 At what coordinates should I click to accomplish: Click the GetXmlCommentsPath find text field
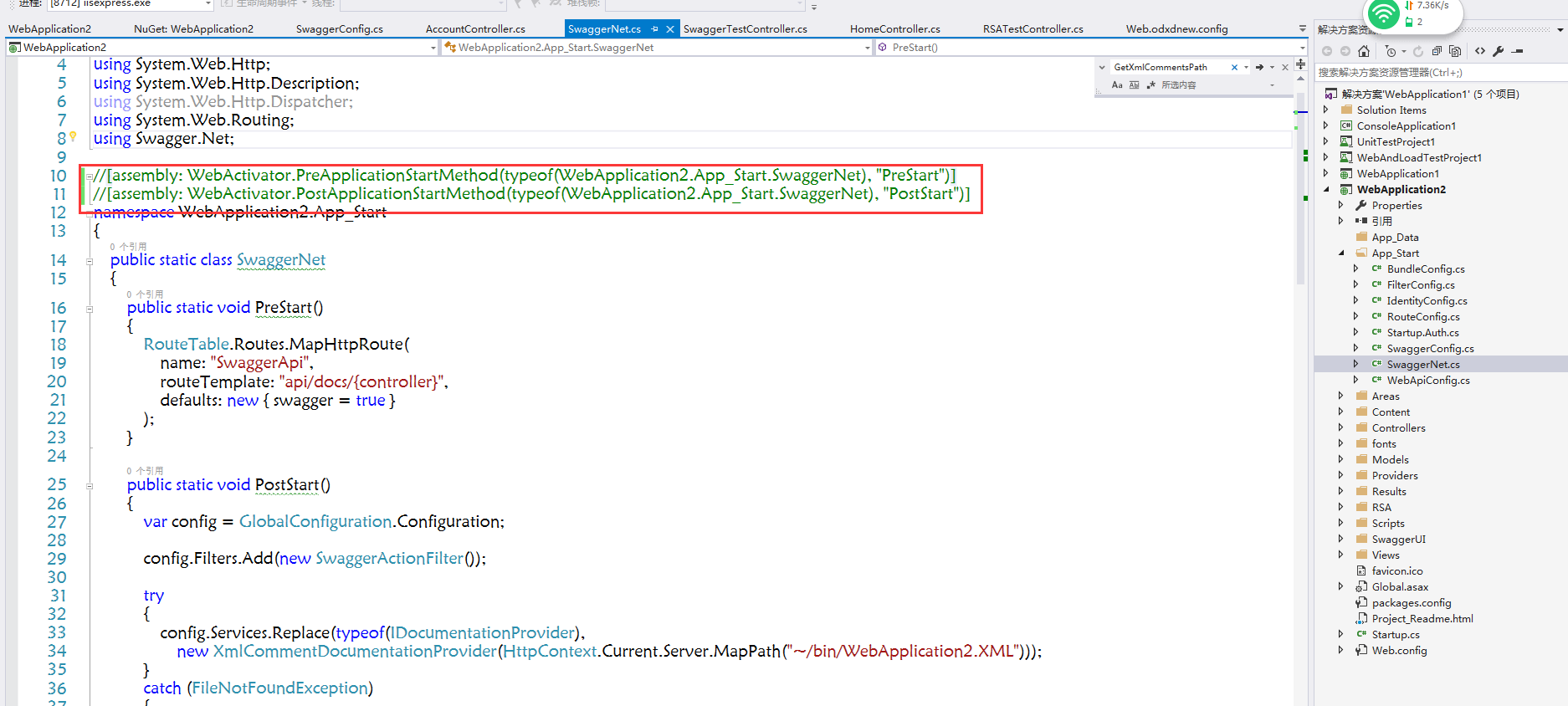click(1169, 67)
